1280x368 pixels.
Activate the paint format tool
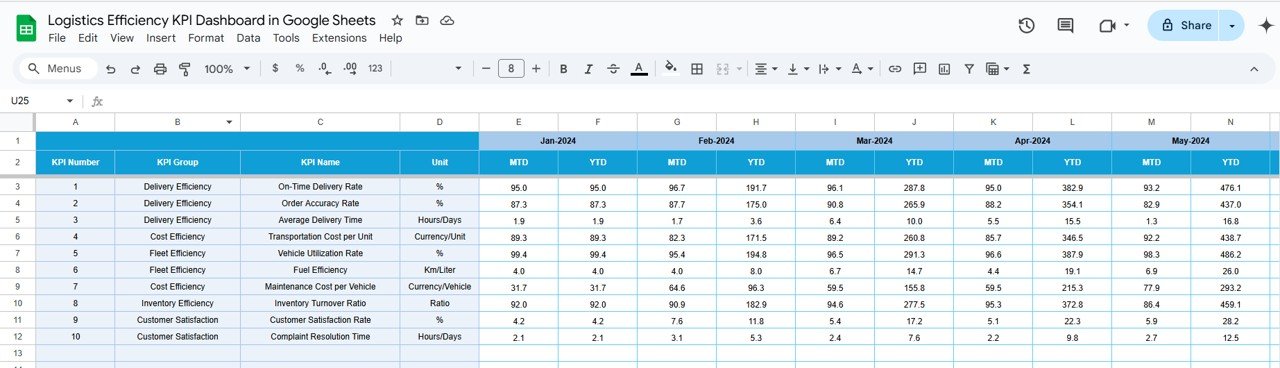click(x=184, y=69)
